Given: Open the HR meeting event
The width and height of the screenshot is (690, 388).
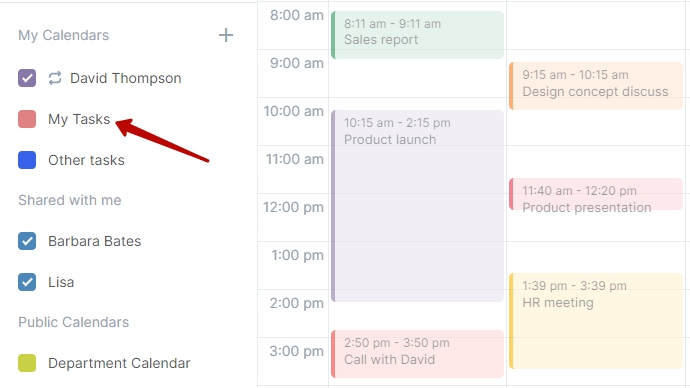Looking at the screenshot, I should pyautogui.click(x=596, y=321).
